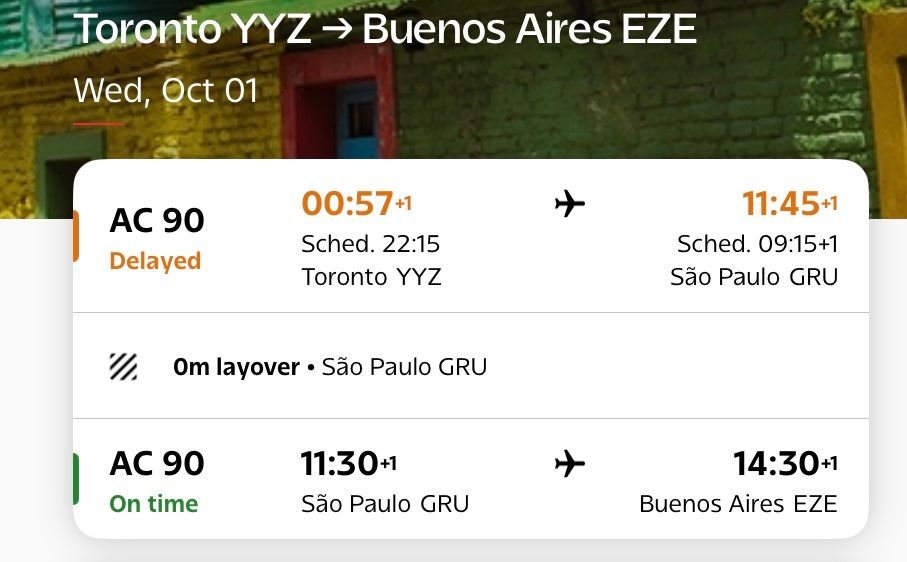Viewport: 907px width, 562px height.
Task: Select the On time status label
Action: 154,503
